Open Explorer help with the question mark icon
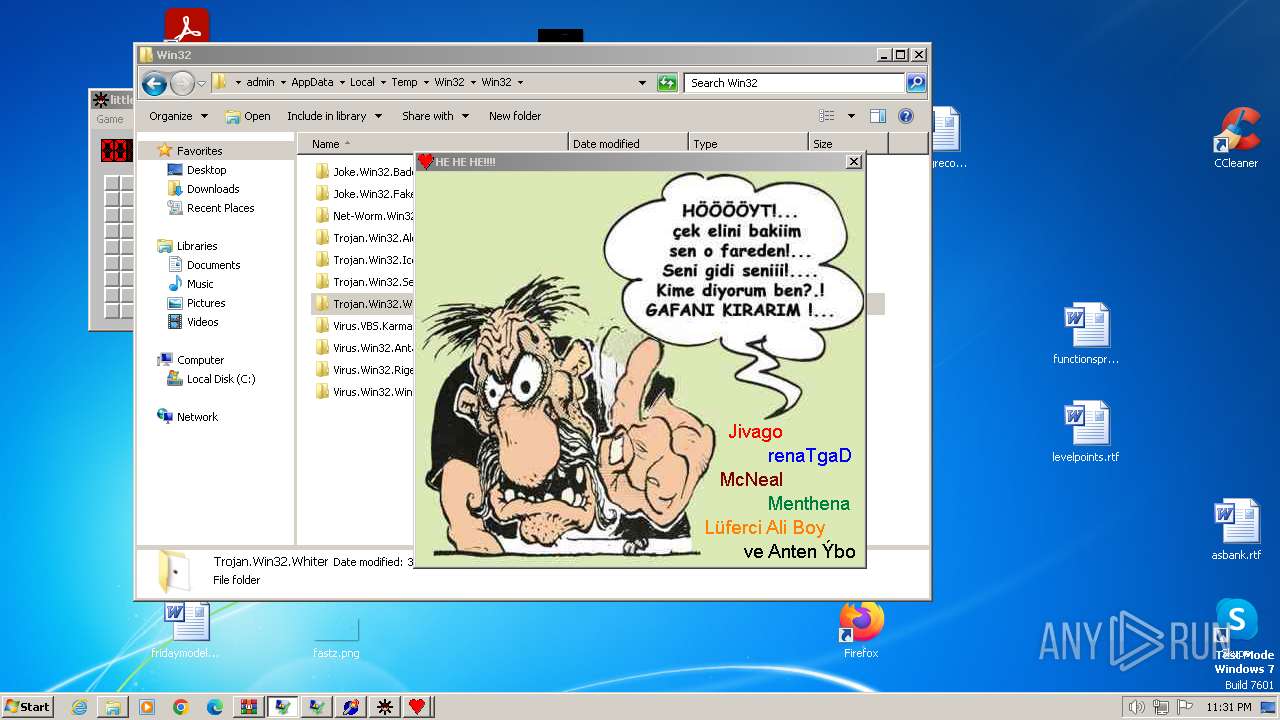The image size is (1280, 720). tap(906, 116)
